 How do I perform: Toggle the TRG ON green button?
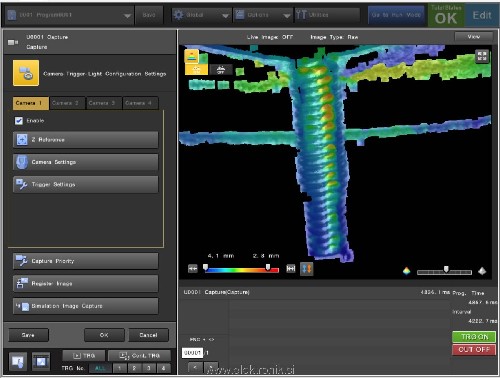click(474, 337)
